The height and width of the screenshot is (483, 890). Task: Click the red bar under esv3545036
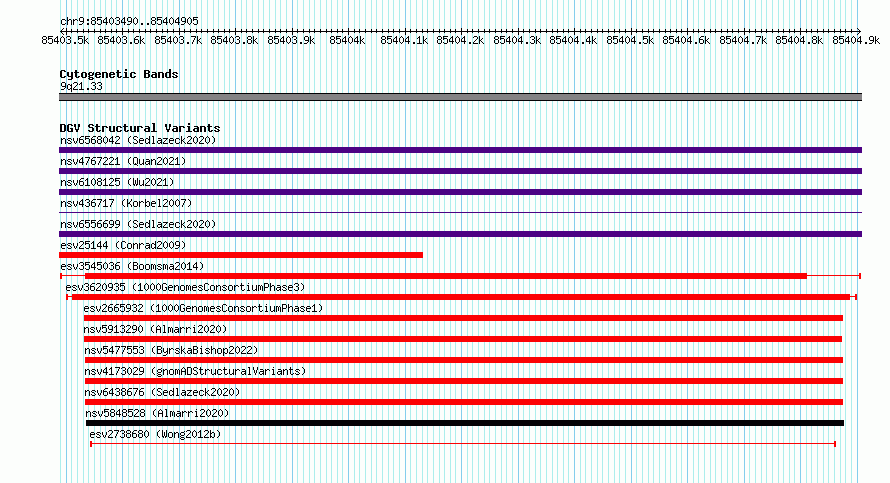tap(460, 276)
